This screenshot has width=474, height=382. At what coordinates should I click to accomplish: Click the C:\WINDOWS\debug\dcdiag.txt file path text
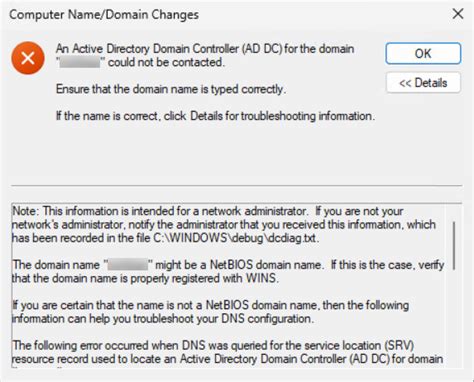tap(234, 238)
